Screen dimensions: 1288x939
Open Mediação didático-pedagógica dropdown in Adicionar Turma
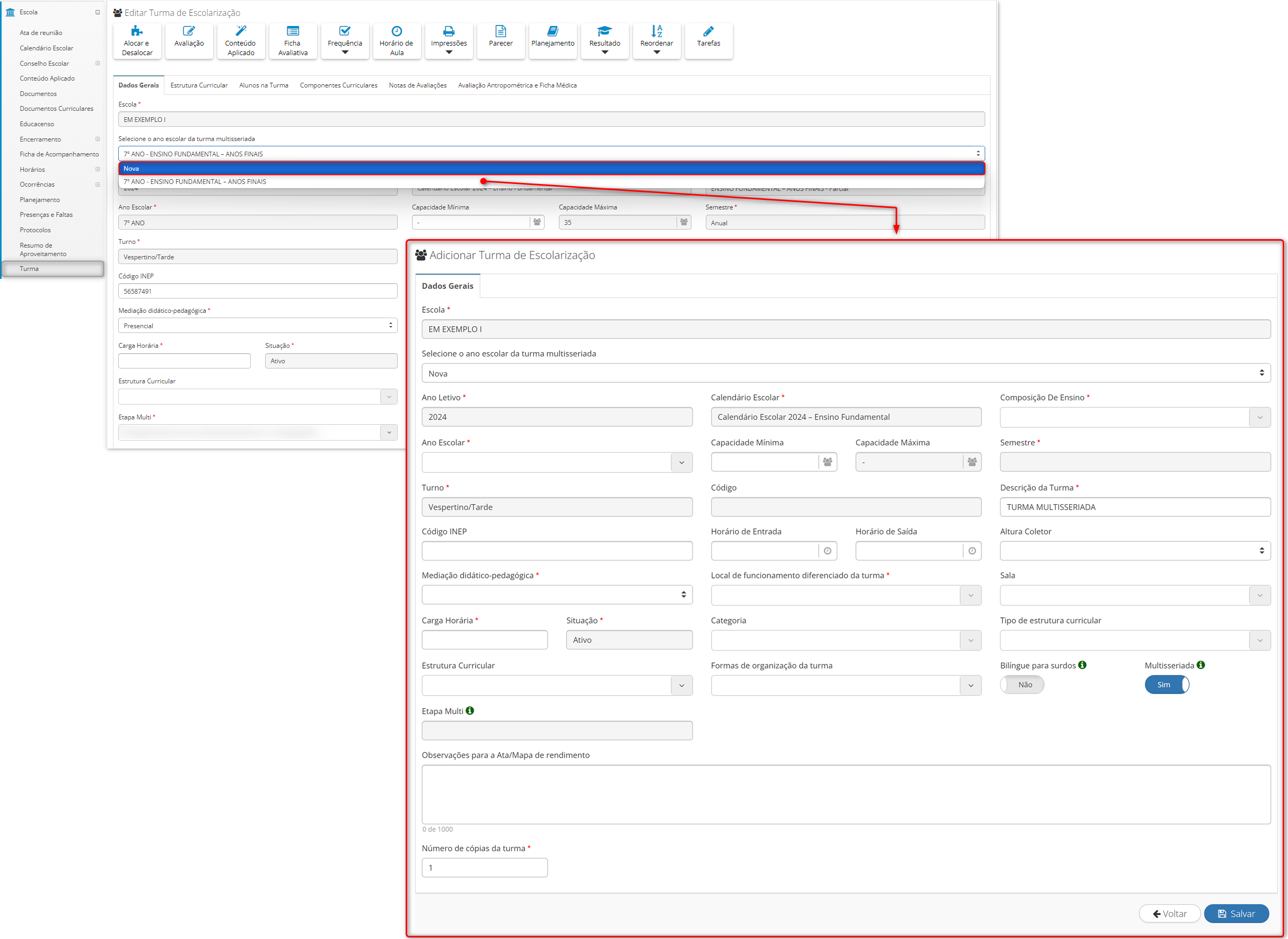point(557,594)
